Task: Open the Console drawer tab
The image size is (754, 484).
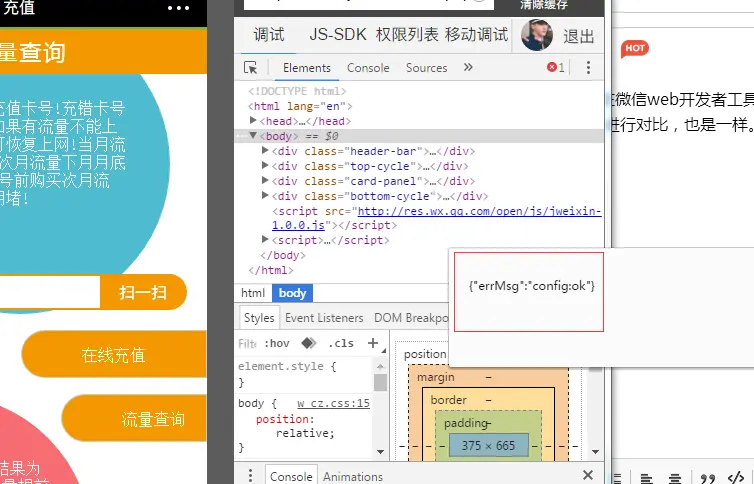Action: [291, 476]
